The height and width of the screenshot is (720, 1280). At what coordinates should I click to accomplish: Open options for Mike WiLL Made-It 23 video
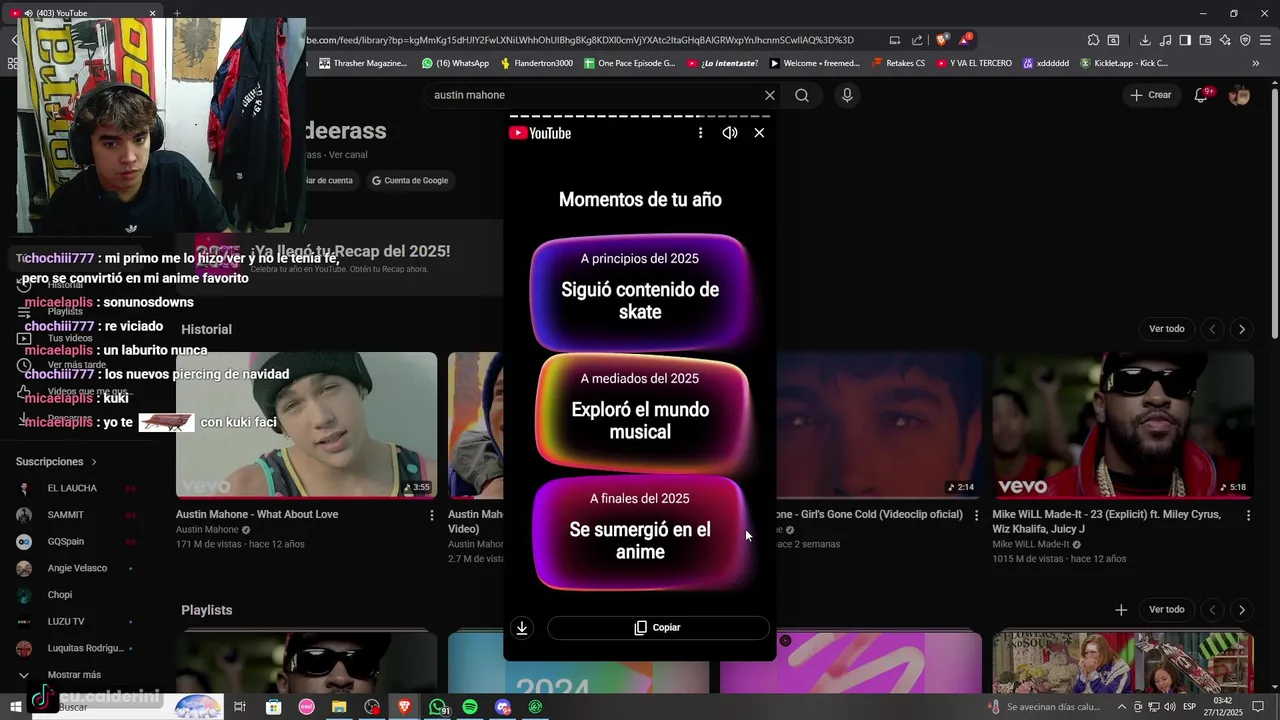pyautogui.click(x=1248, y=515)
